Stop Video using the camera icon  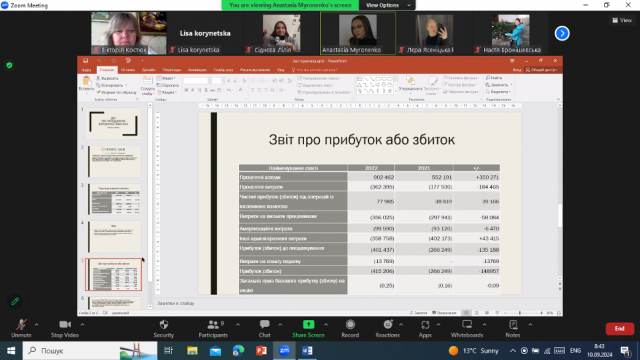coord(64,329)
